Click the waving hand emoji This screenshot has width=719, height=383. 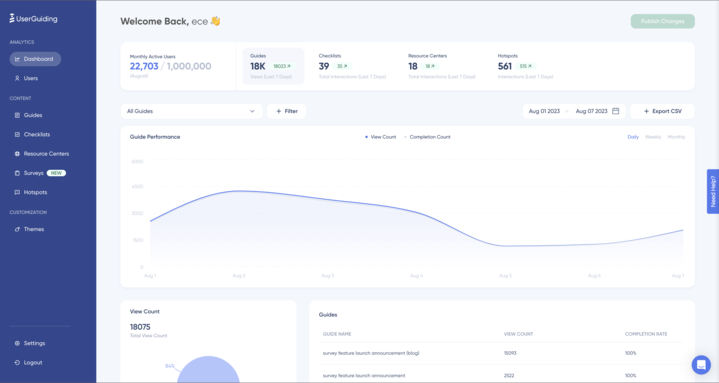pyautogui.click(x=216, y=21)
